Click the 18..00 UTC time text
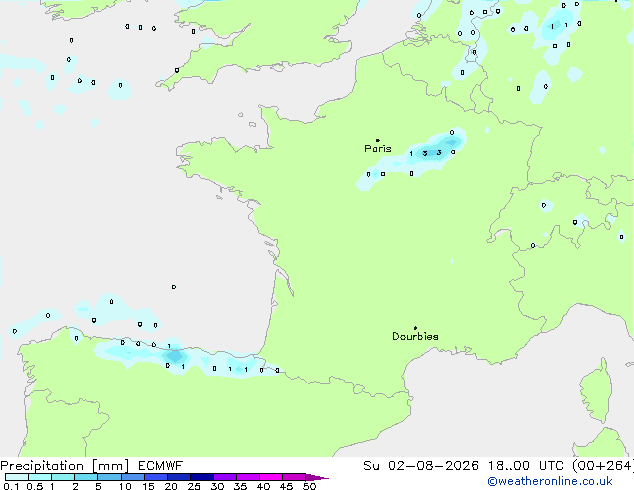Screen dimensions: 634x490 pyautogui.click(x=526, y=466)
